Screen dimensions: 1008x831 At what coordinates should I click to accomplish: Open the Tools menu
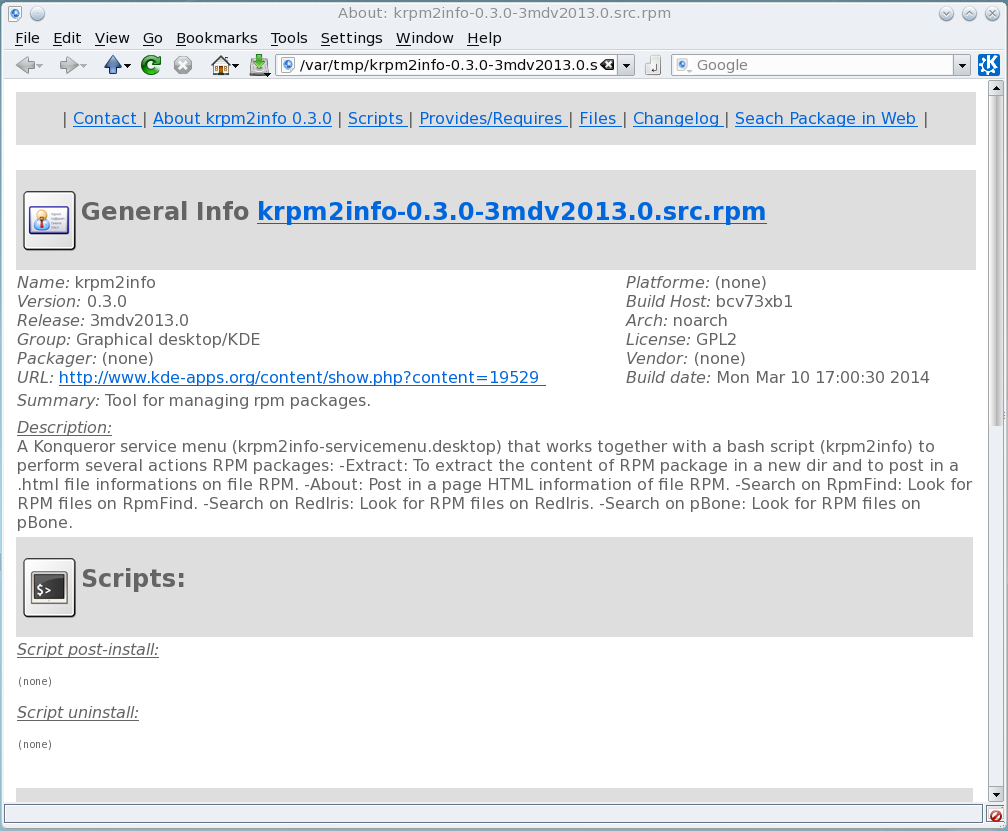pyautogui.click(x=289, y=38)
